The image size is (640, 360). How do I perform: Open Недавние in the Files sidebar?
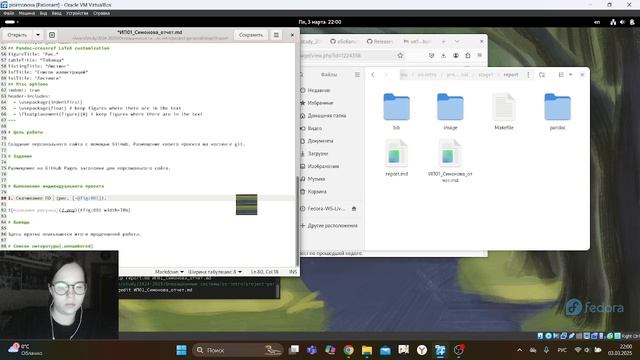click(331, 91)
